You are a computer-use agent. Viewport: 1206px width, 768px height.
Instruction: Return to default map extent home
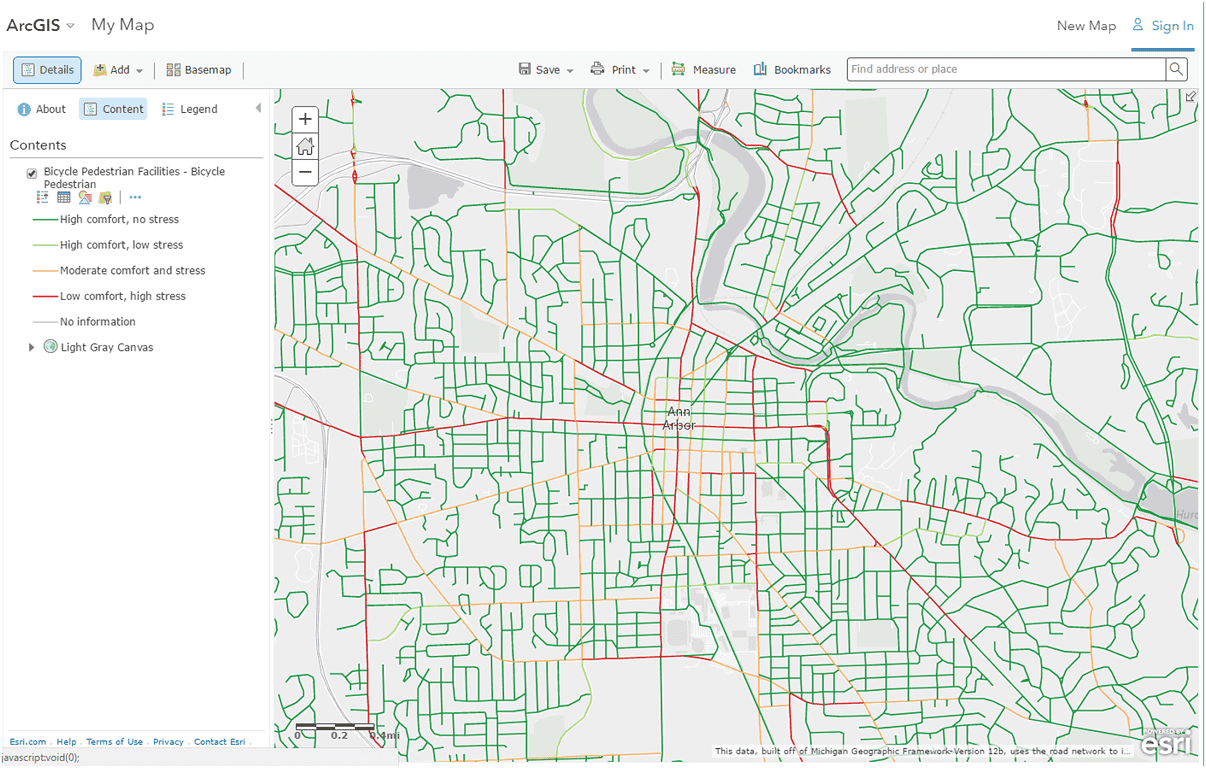point(305,146)
